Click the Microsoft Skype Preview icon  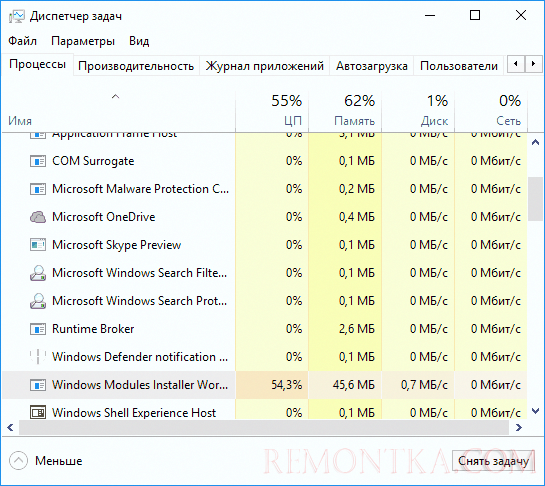38,245
